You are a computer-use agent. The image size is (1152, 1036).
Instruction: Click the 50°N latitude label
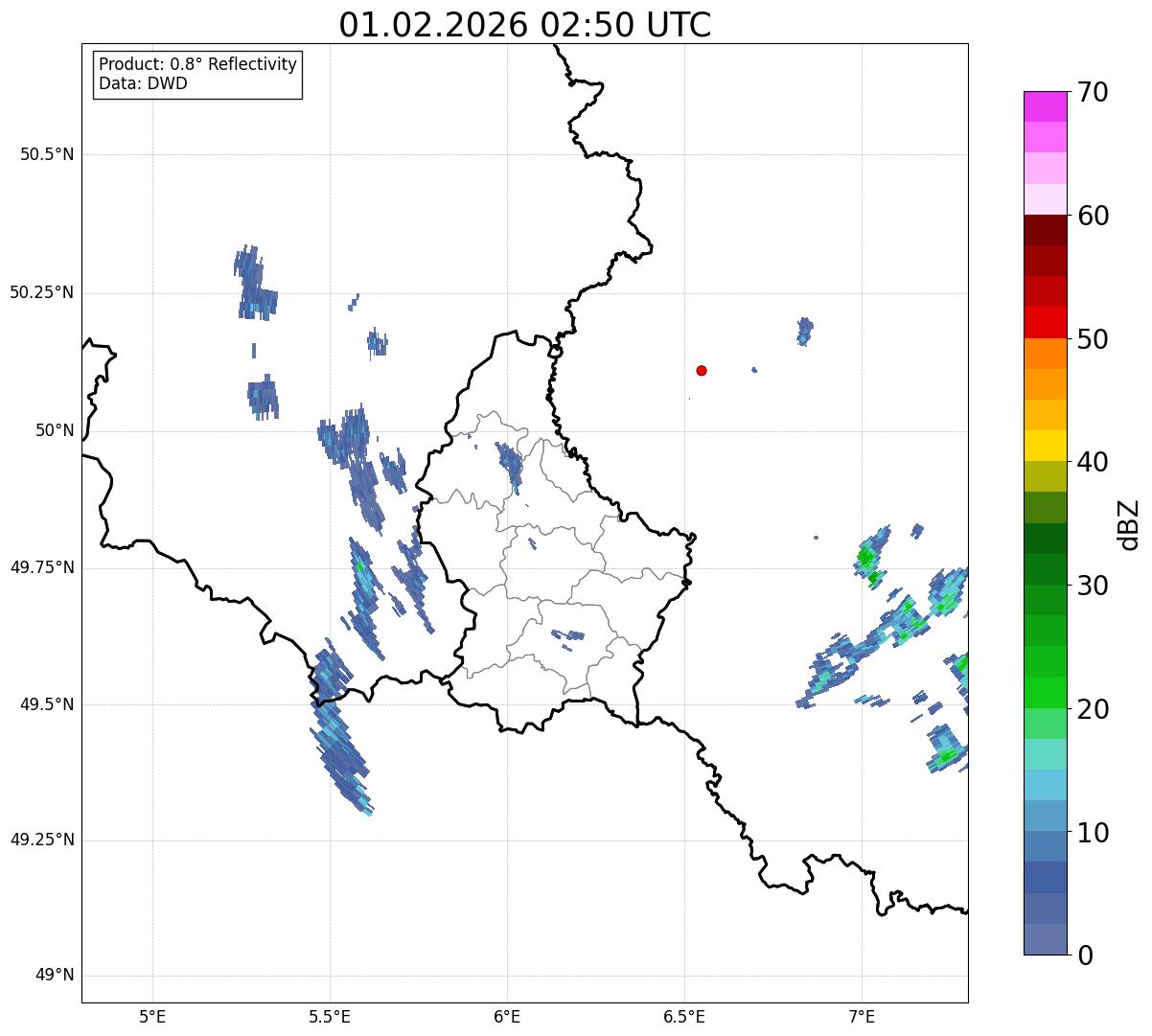click(x=55, y=430)
